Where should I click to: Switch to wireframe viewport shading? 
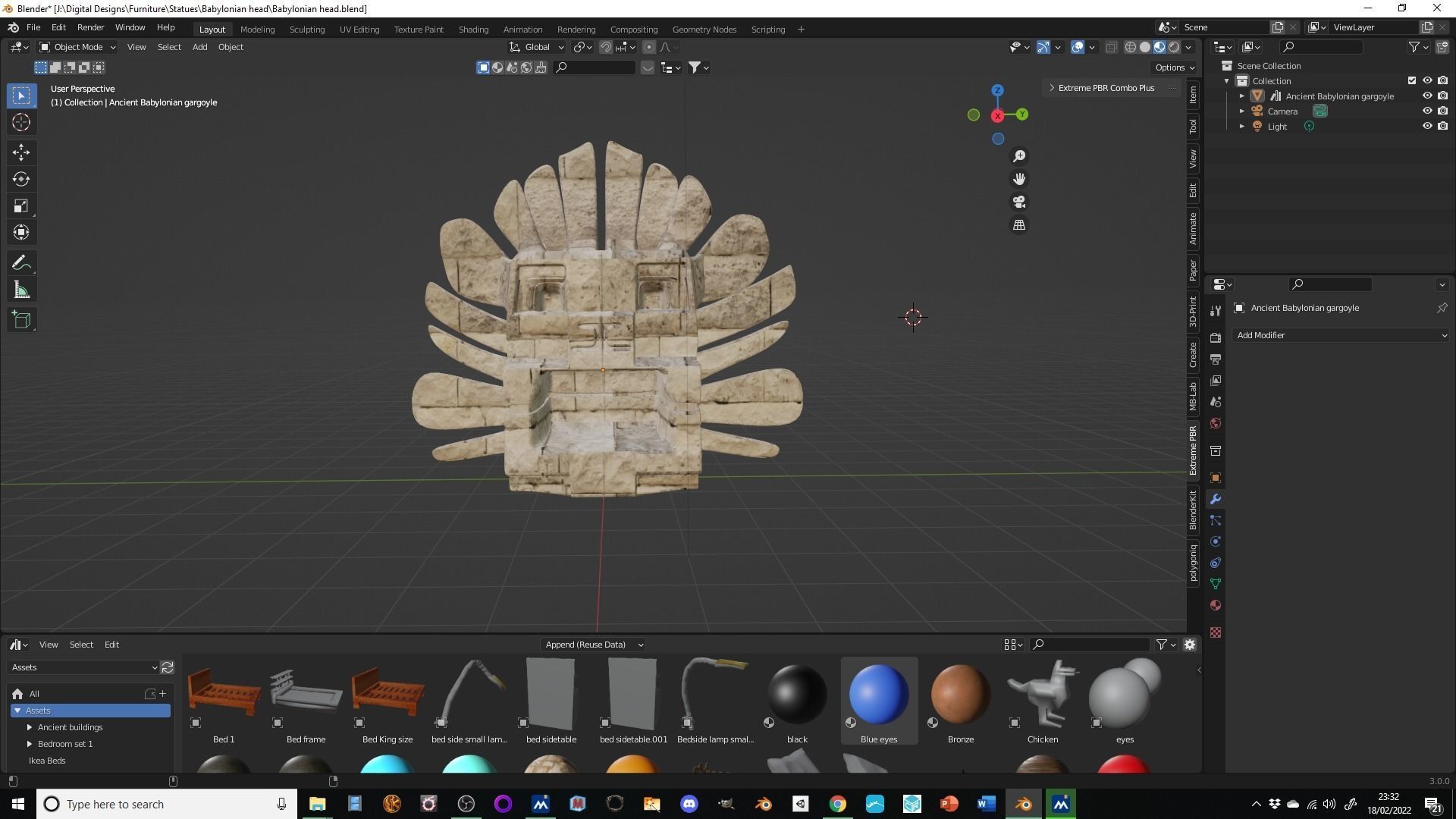coord(1130,47)
